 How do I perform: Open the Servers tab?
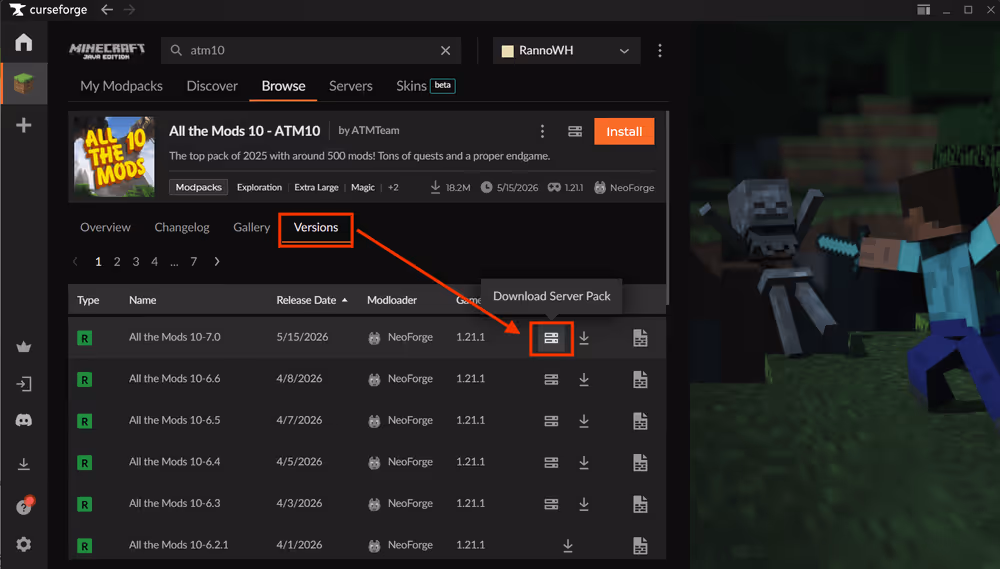pyautogui.click(x=351, y=86)
